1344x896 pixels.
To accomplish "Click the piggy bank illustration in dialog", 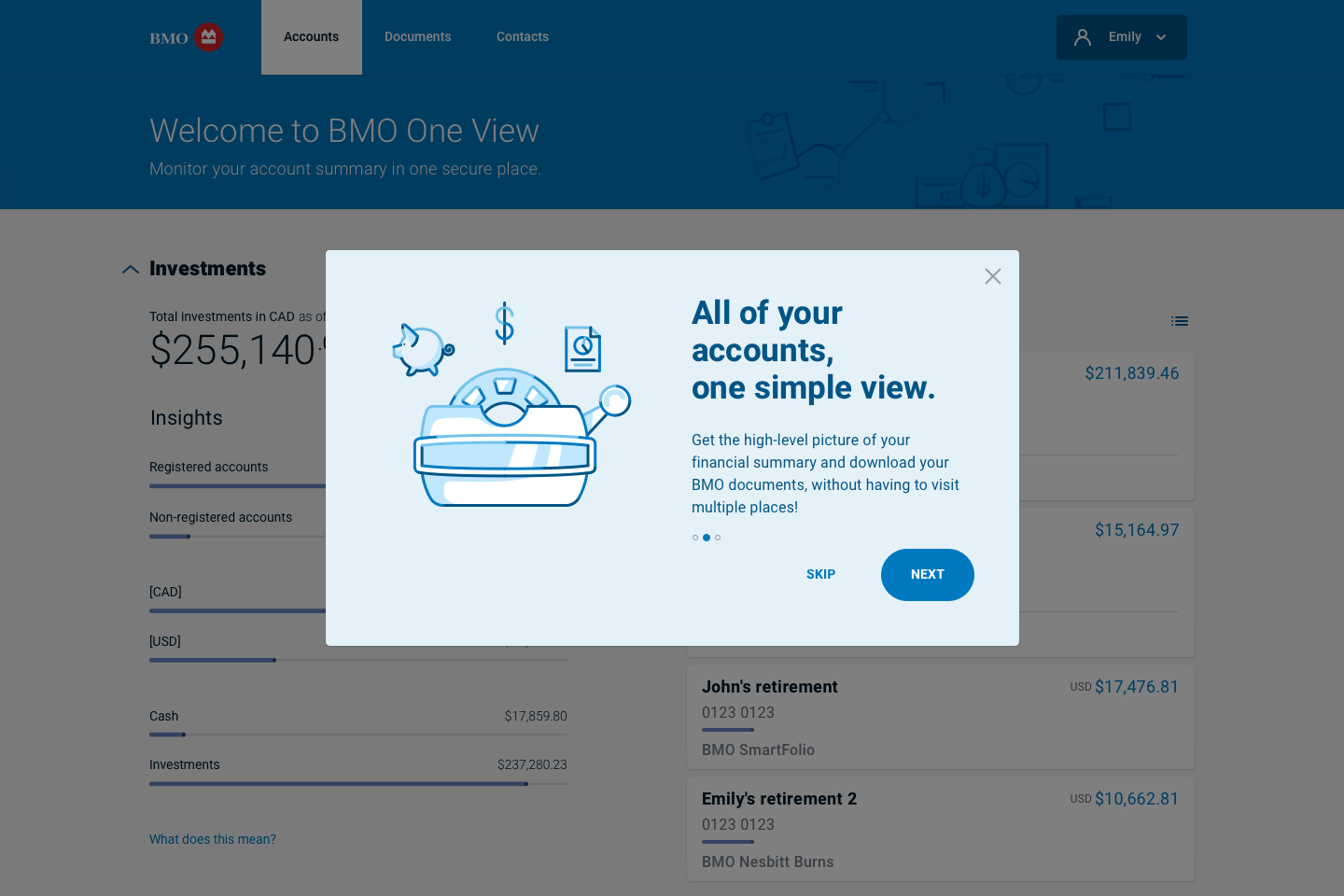I will [x=423, y=349].
